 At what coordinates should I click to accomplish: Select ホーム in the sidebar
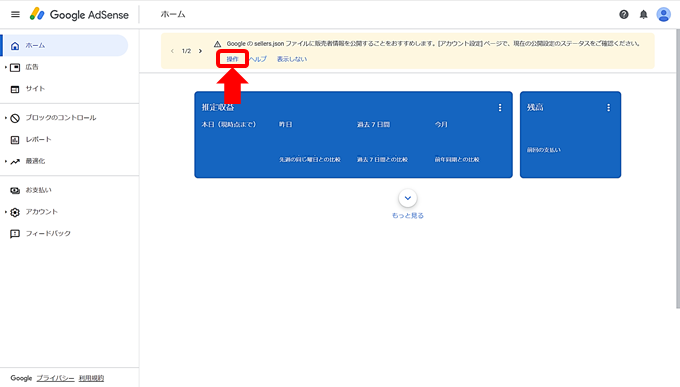[64, 46]
